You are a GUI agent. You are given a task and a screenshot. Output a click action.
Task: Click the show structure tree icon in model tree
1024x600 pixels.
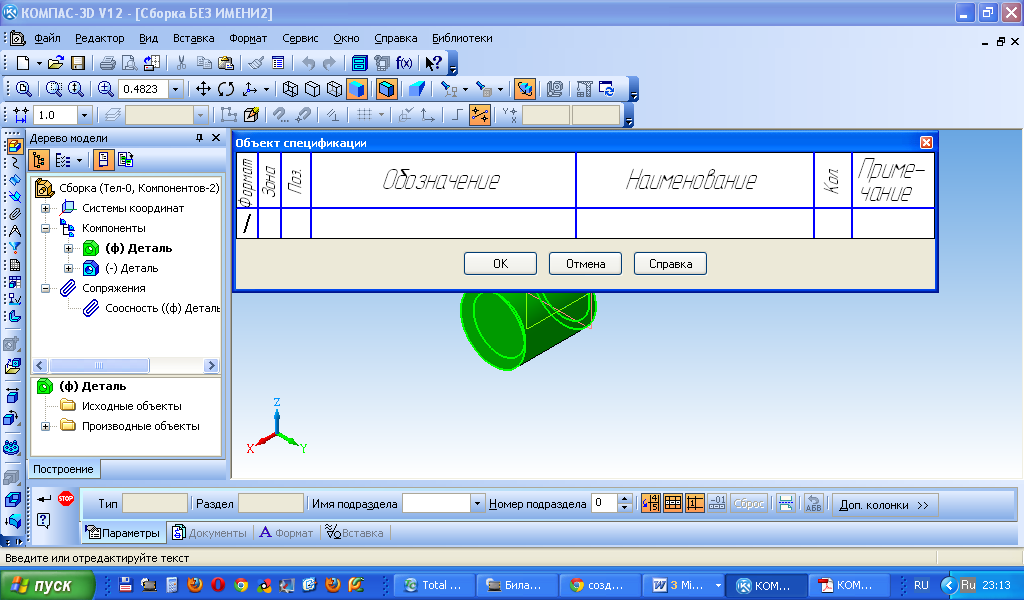click(39, 160)
